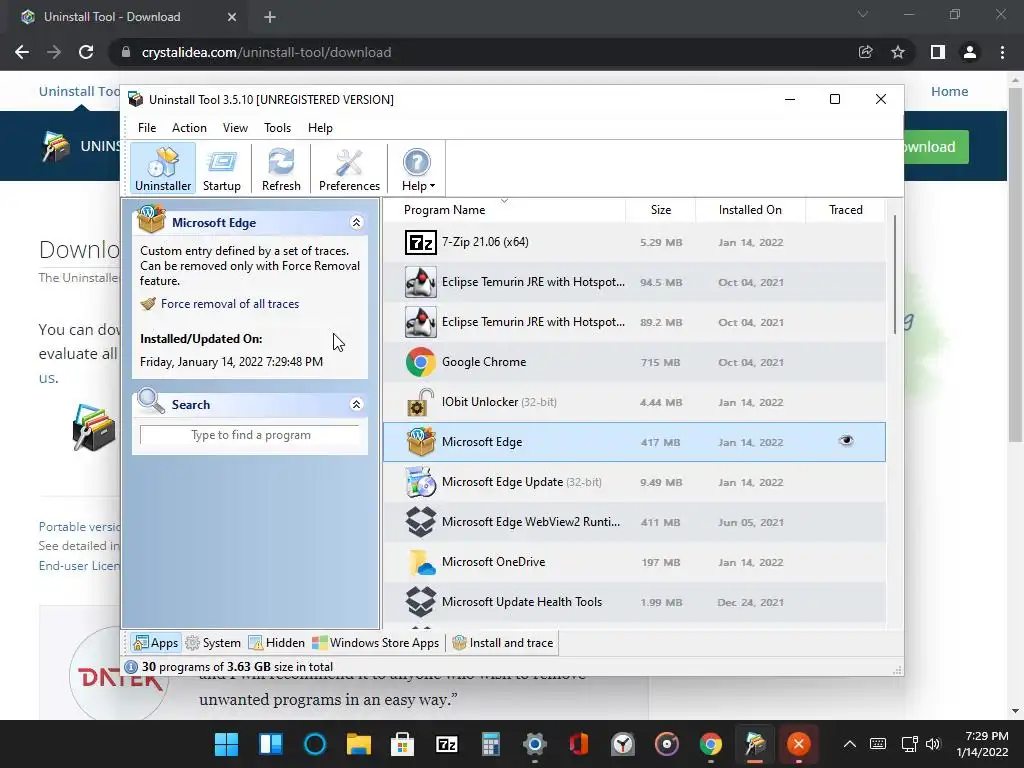This screenshot has height=768, width=1024.
Task: Select the Google Chrome program icon
Action: (421, 362)
